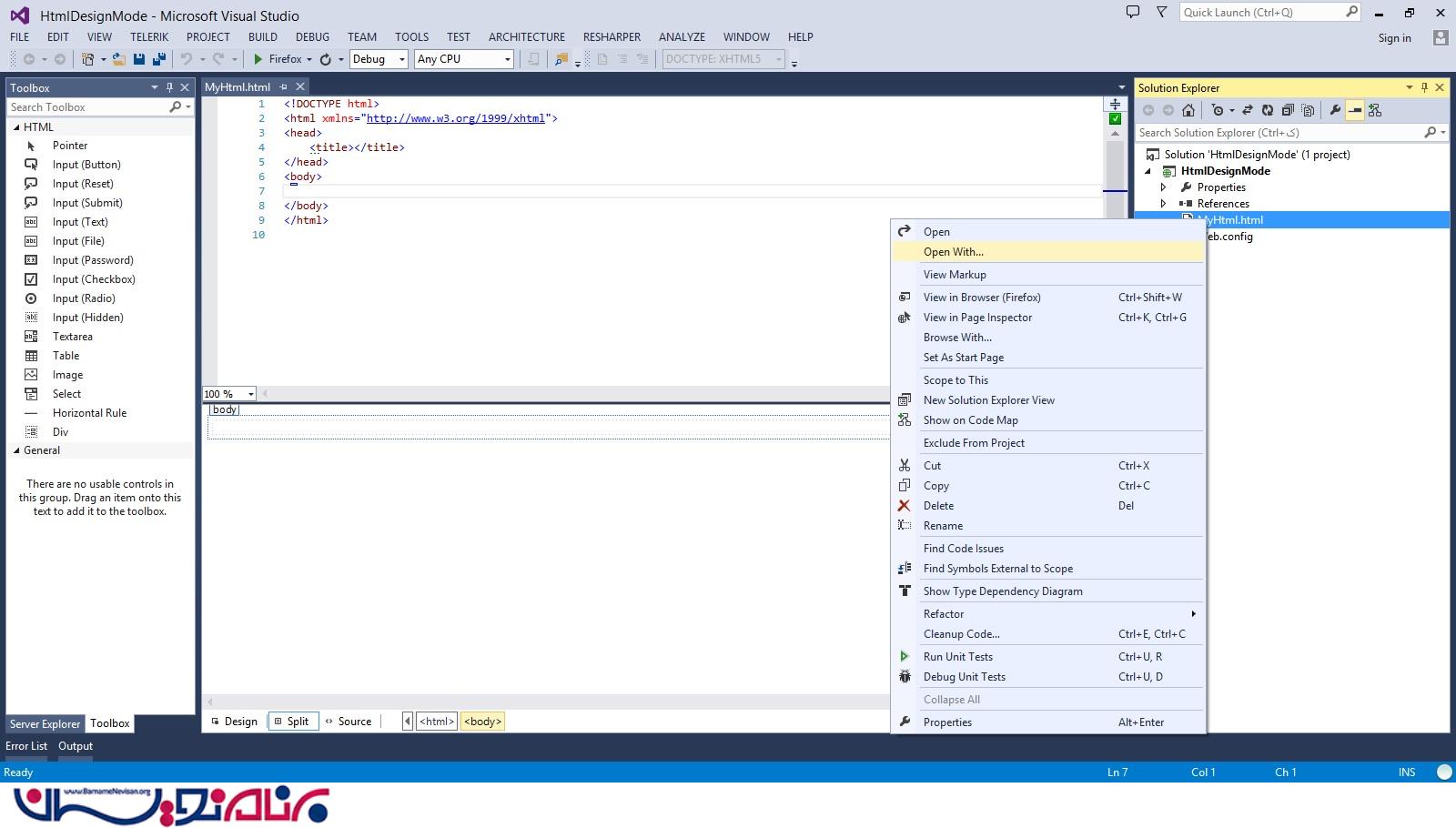Click the Undo arrow in the toolbar
Viewport: 1456px width, 828px height.
(187, 59)
